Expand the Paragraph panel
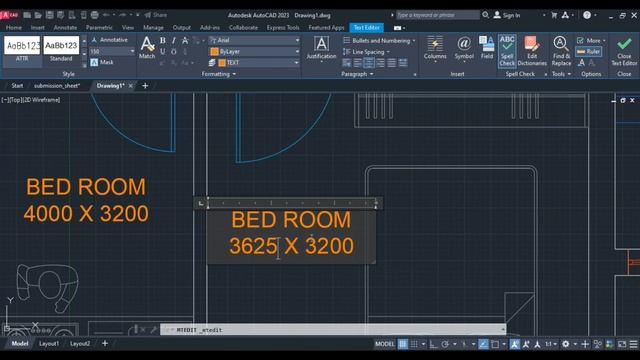This screenshot has width=640, height=360. 357,74
